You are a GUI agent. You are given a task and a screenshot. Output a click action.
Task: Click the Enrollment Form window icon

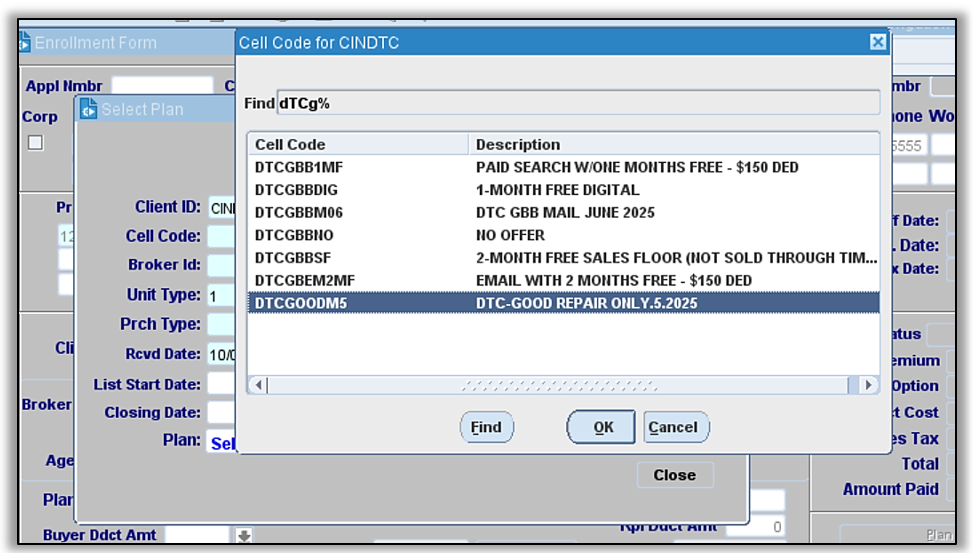pos(23,43)
